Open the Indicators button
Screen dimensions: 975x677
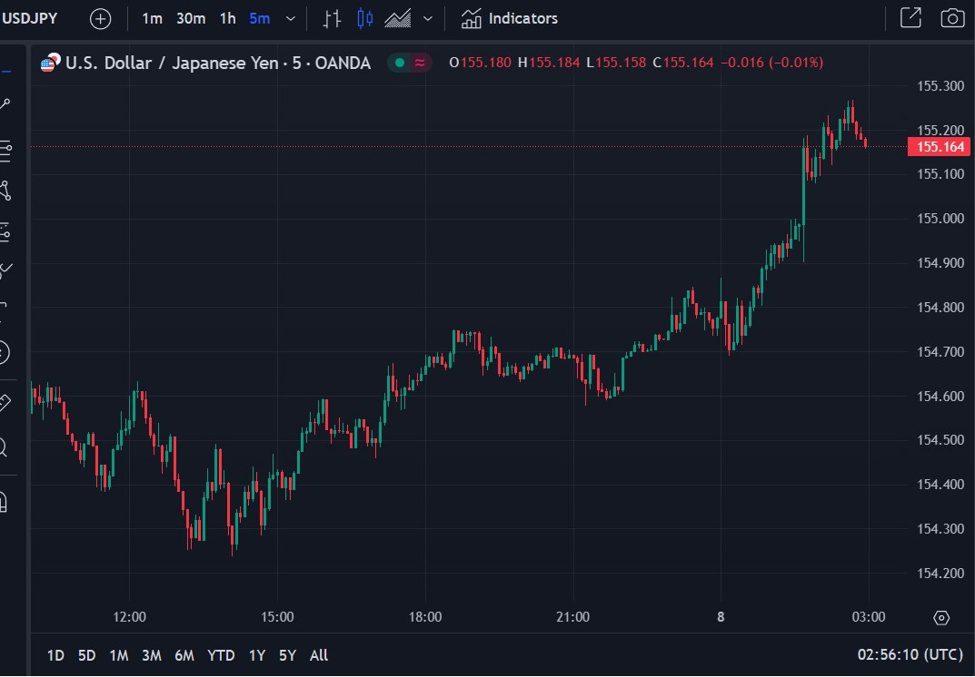[x=510, y=19]
